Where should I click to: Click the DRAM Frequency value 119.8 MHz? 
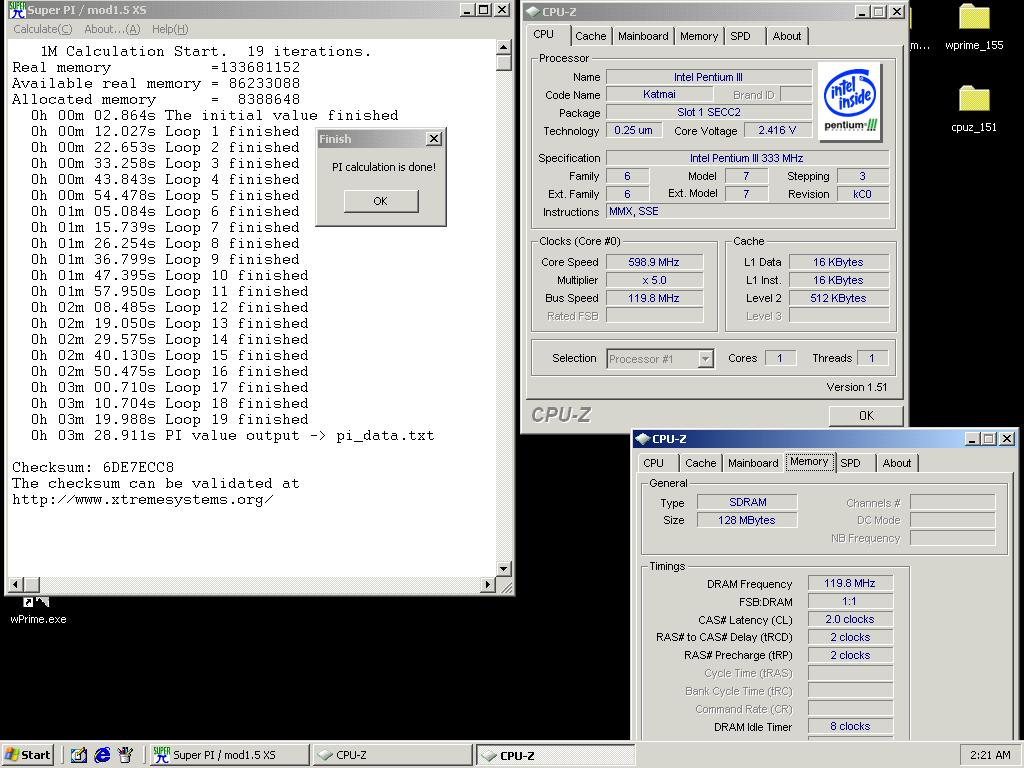tap(850, 583)
